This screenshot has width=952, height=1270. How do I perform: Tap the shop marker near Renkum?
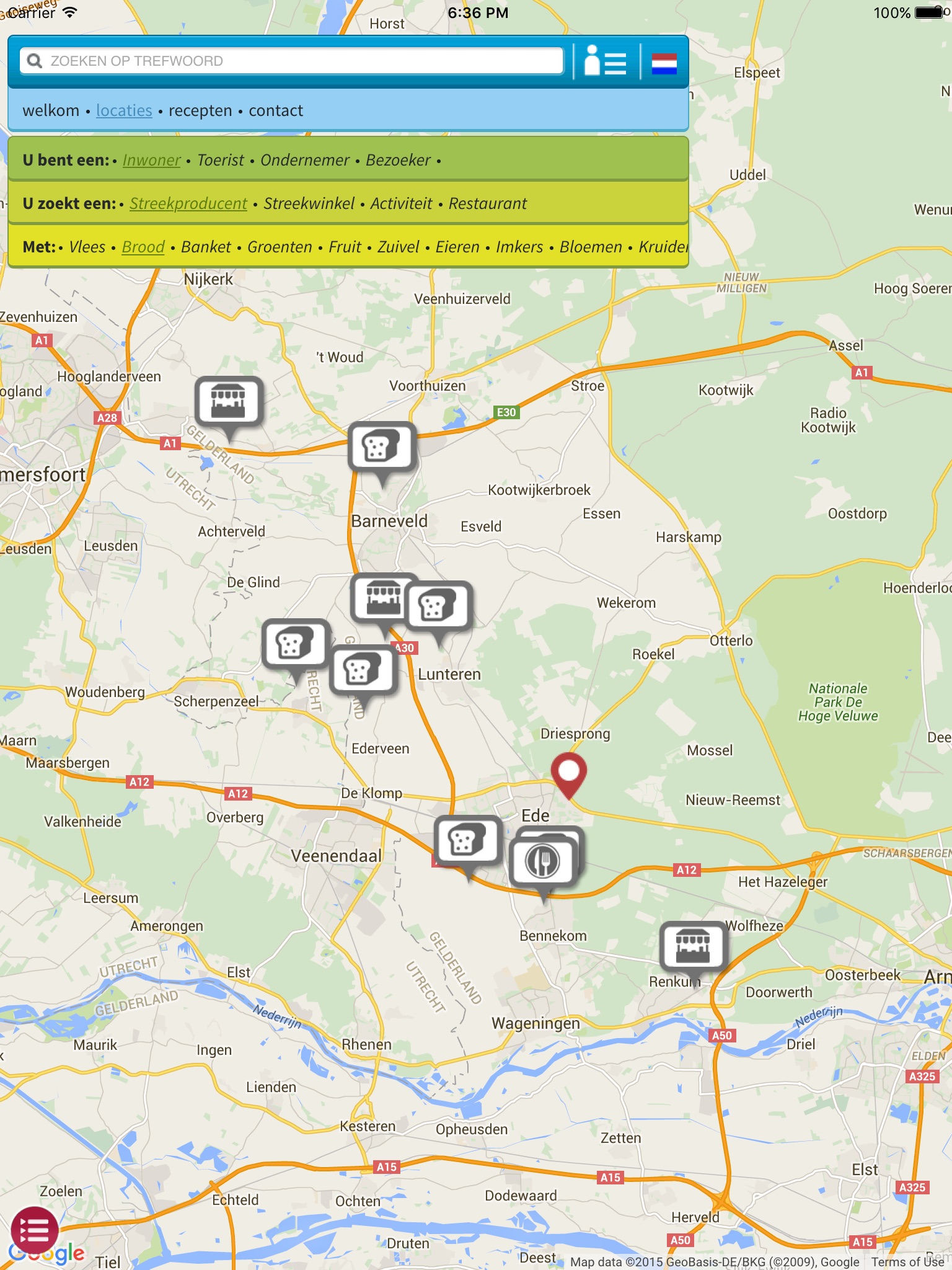(692, 946)
